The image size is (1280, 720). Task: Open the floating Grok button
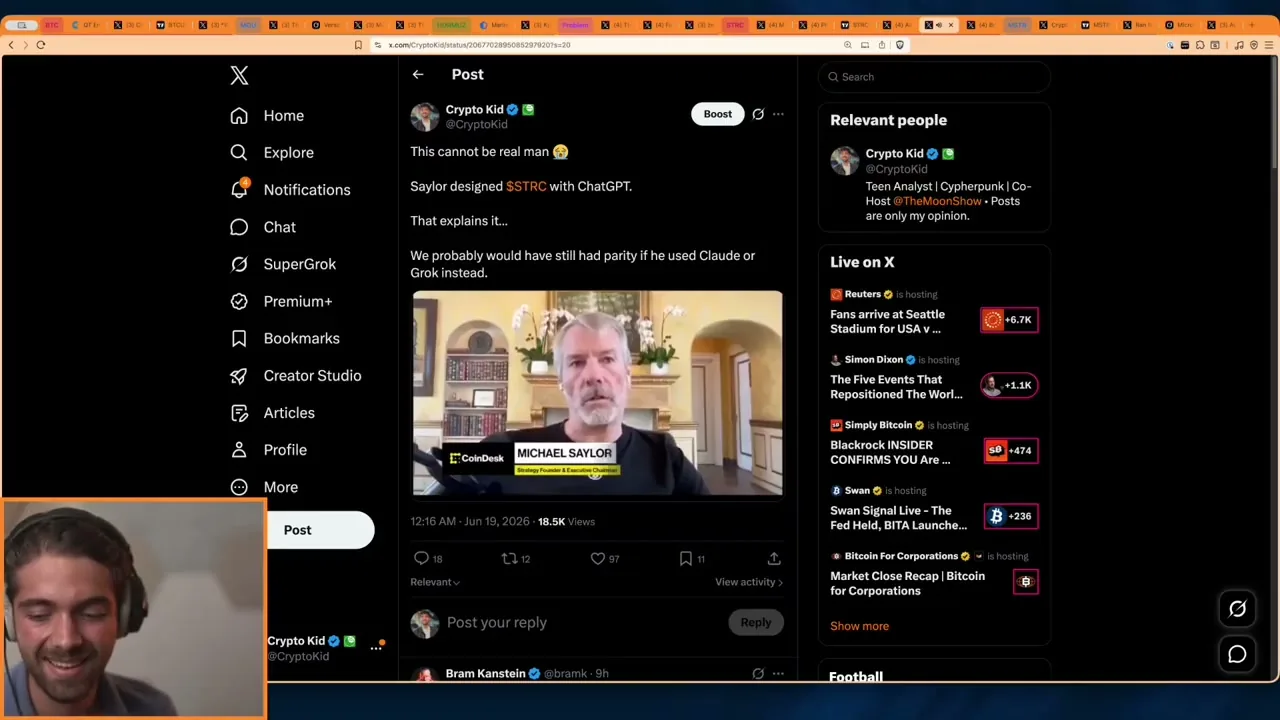click(1237, 609)
